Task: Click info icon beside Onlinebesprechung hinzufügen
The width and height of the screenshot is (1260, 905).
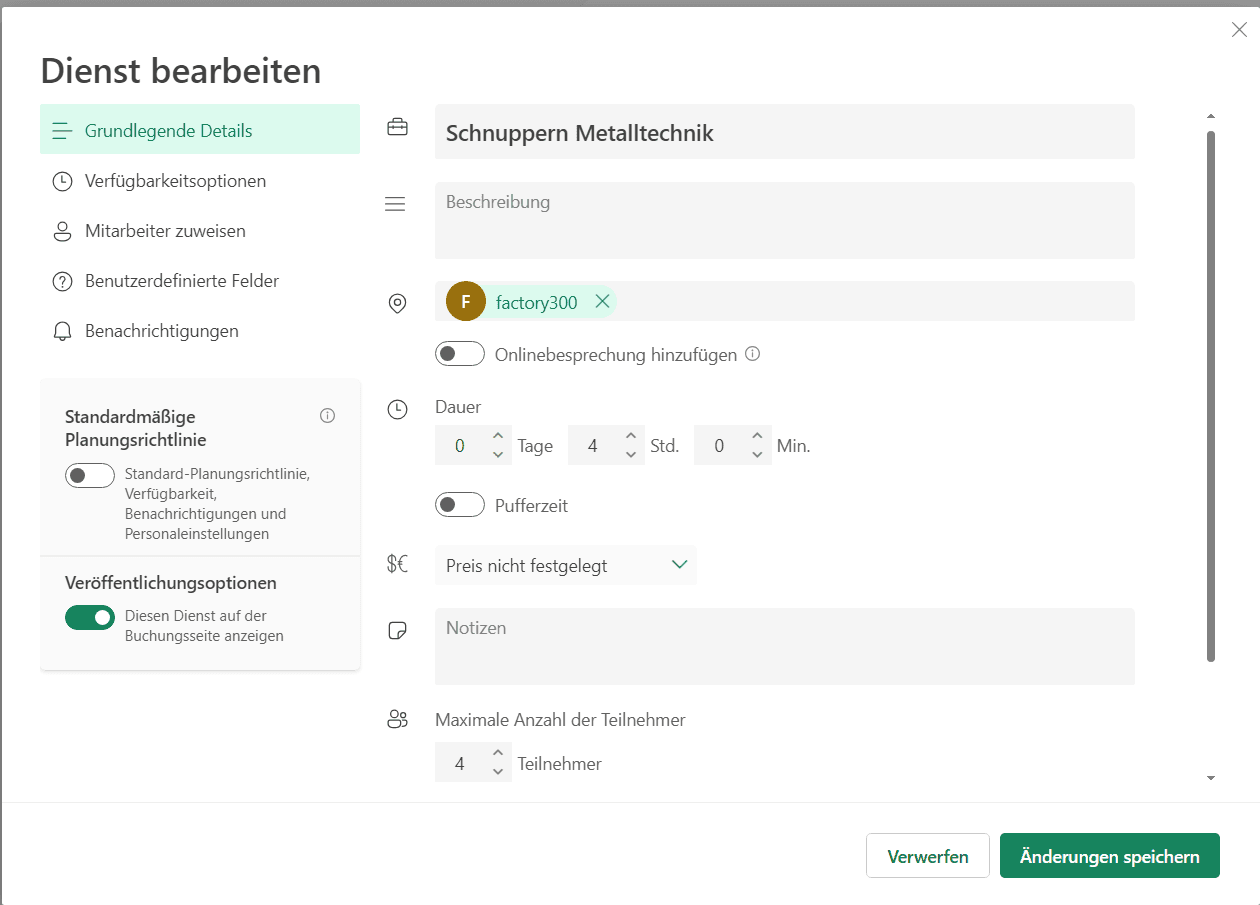Action: click(753, 354)
